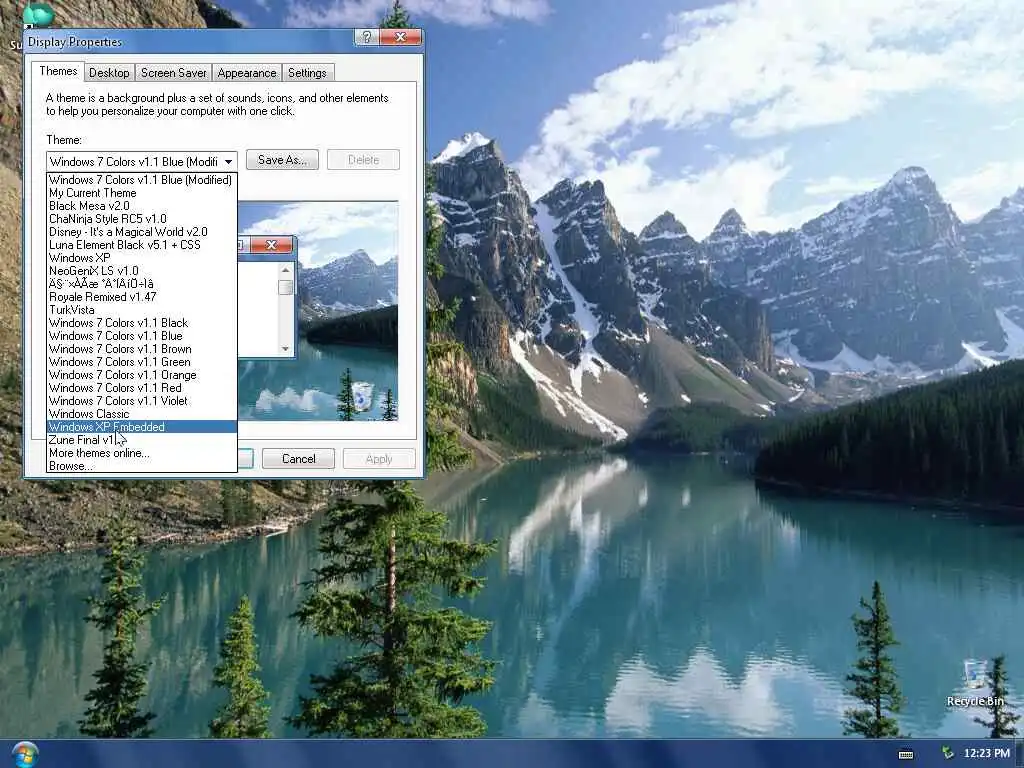
Task: Click the system clock showing 12:23 PM
Action: [986, 754]
